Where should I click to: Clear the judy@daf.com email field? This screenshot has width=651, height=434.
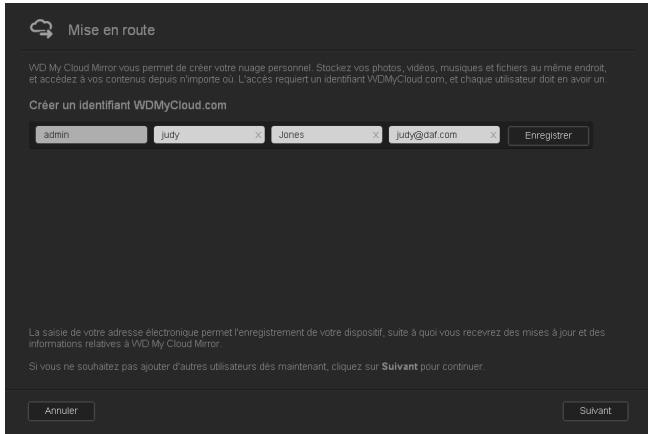[493, 135]
